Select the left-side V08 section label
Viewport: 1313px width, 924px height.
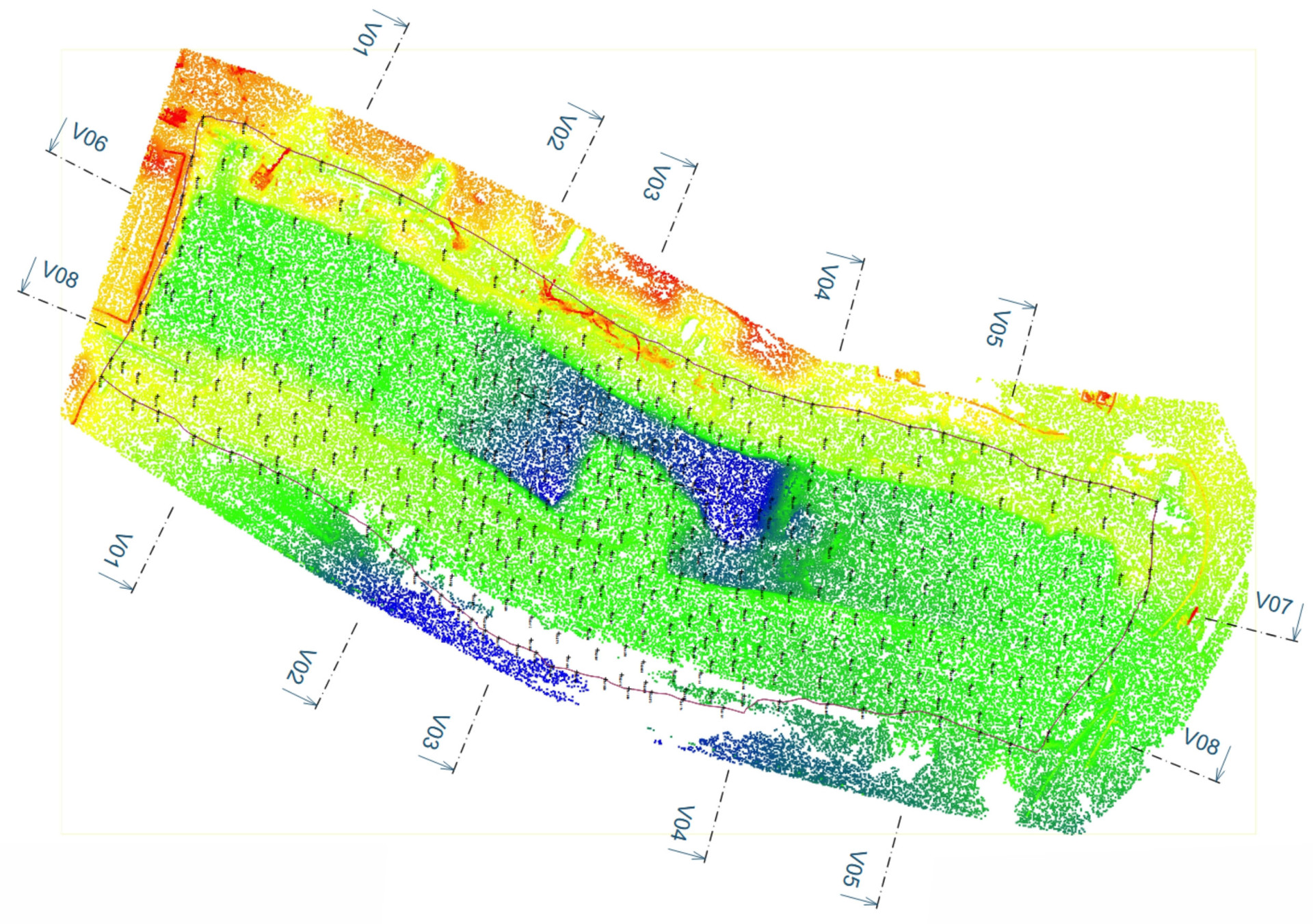click(x=60, y=275)
